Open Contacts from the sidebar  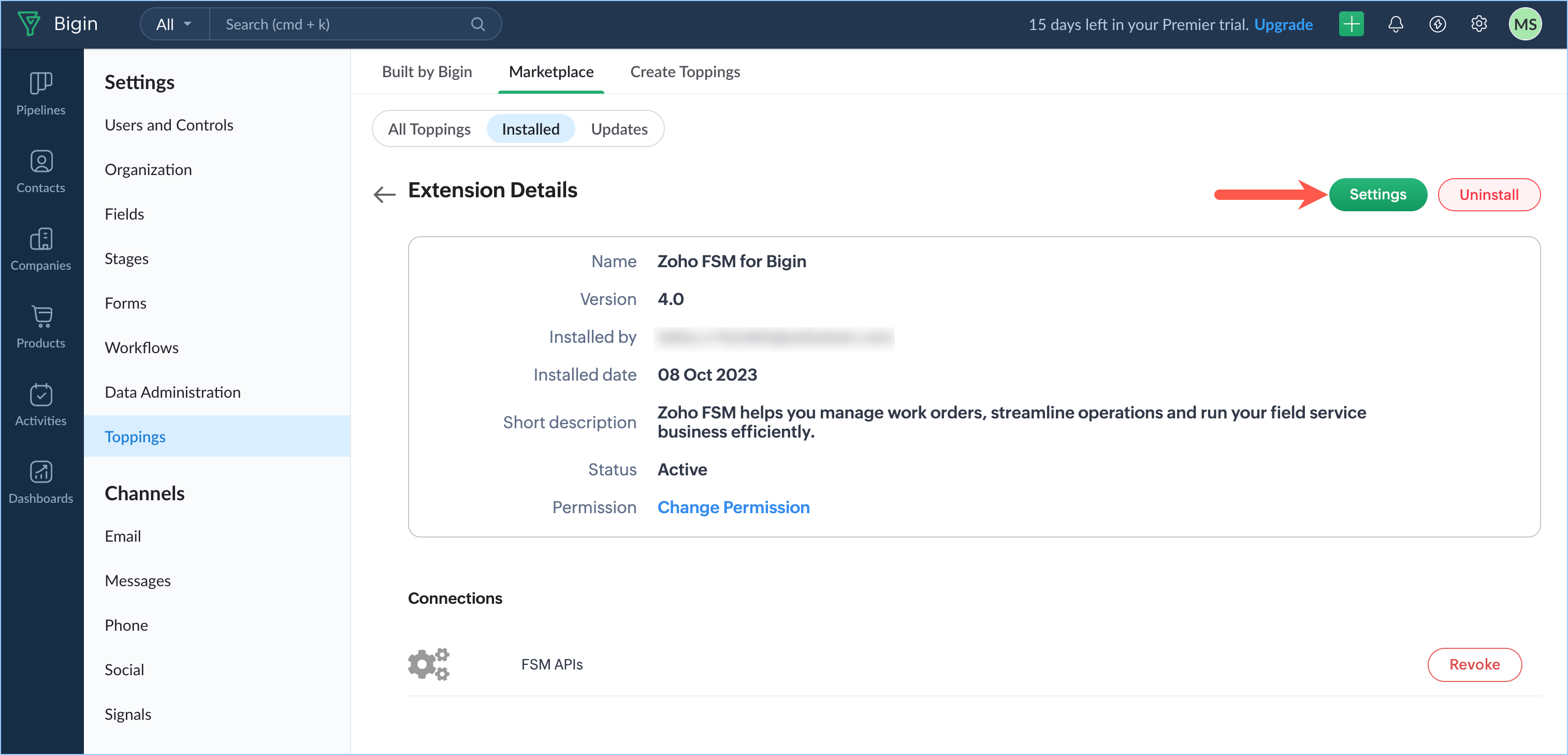click(x=41, y=172)
